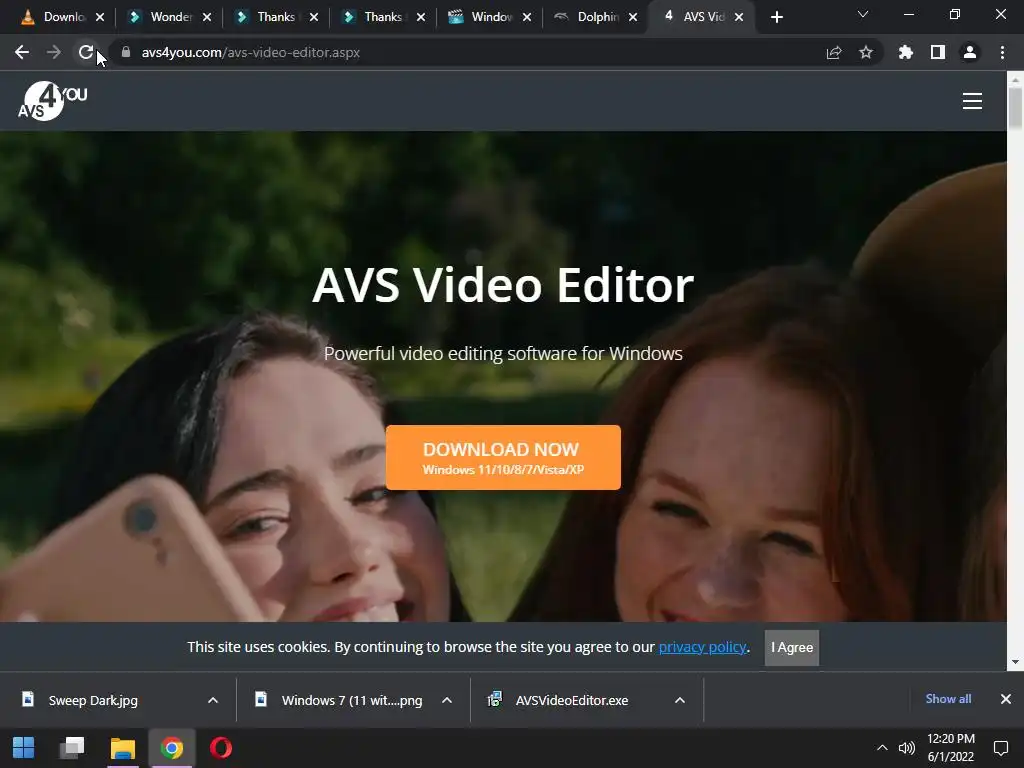Expand options for Windows 7 png download

click(x=447, y=700)
